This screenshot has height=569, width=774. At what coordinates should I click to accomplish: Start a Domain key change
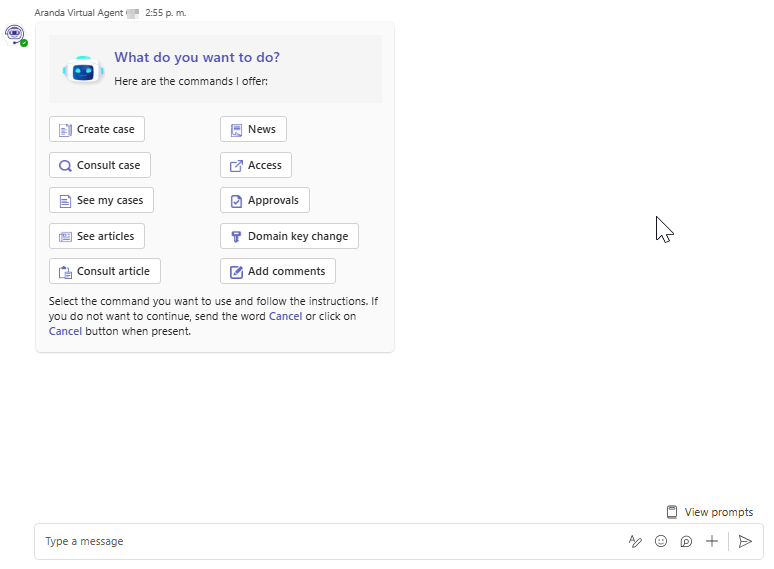click(x=289, y=236)
